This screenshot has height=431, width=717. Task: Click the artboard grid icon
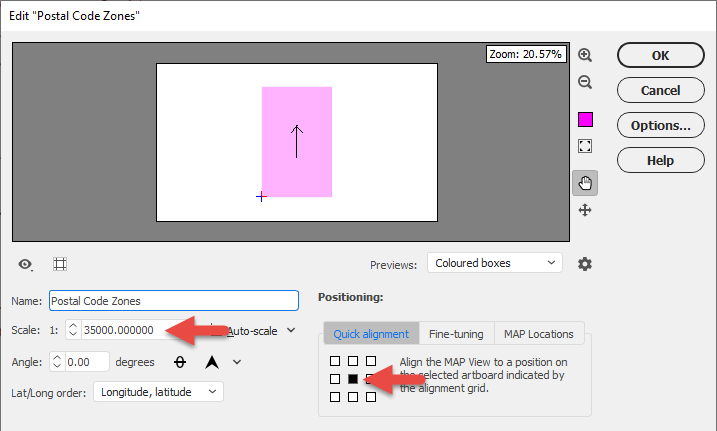pos(60,264)
